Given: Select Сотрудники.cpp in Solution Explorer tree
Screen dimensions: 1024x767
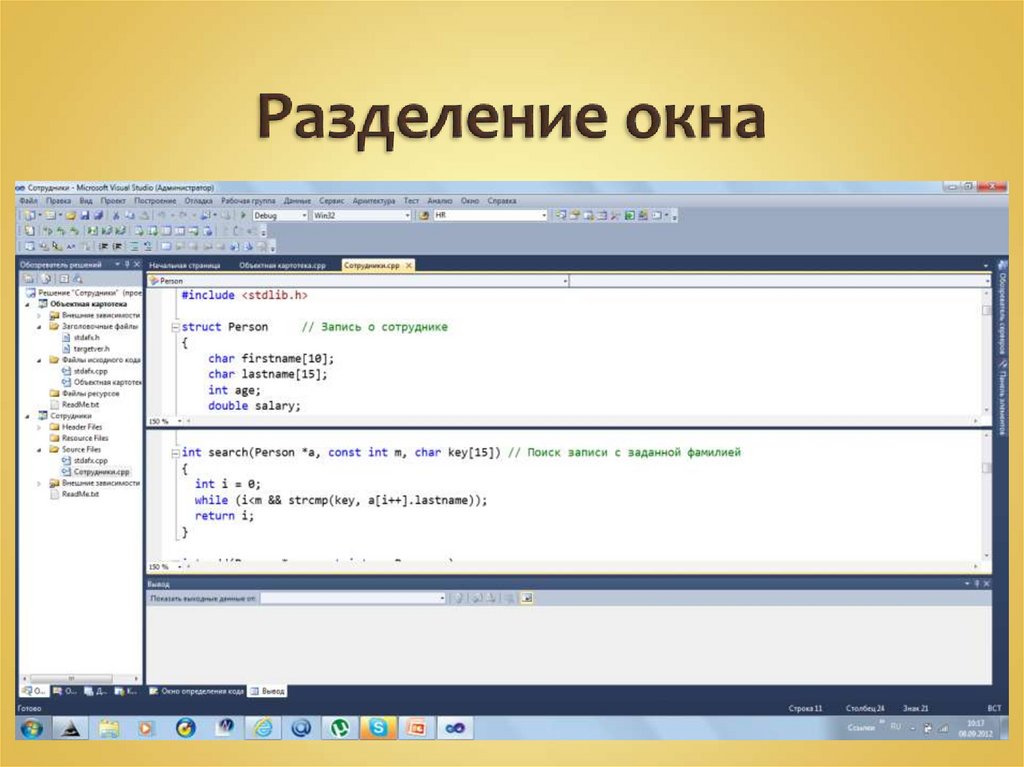Looking at the screenshot, I should [101, 471].
